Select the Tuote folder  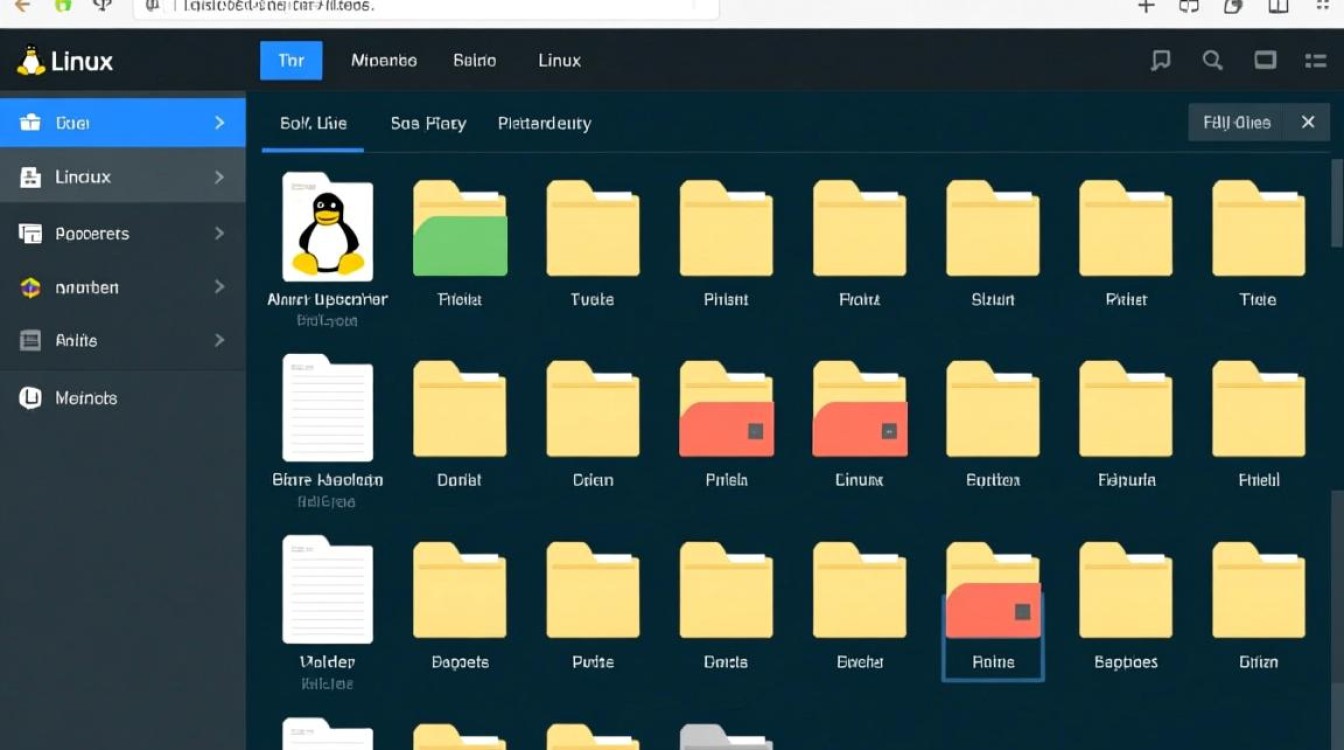coord(592,228)
